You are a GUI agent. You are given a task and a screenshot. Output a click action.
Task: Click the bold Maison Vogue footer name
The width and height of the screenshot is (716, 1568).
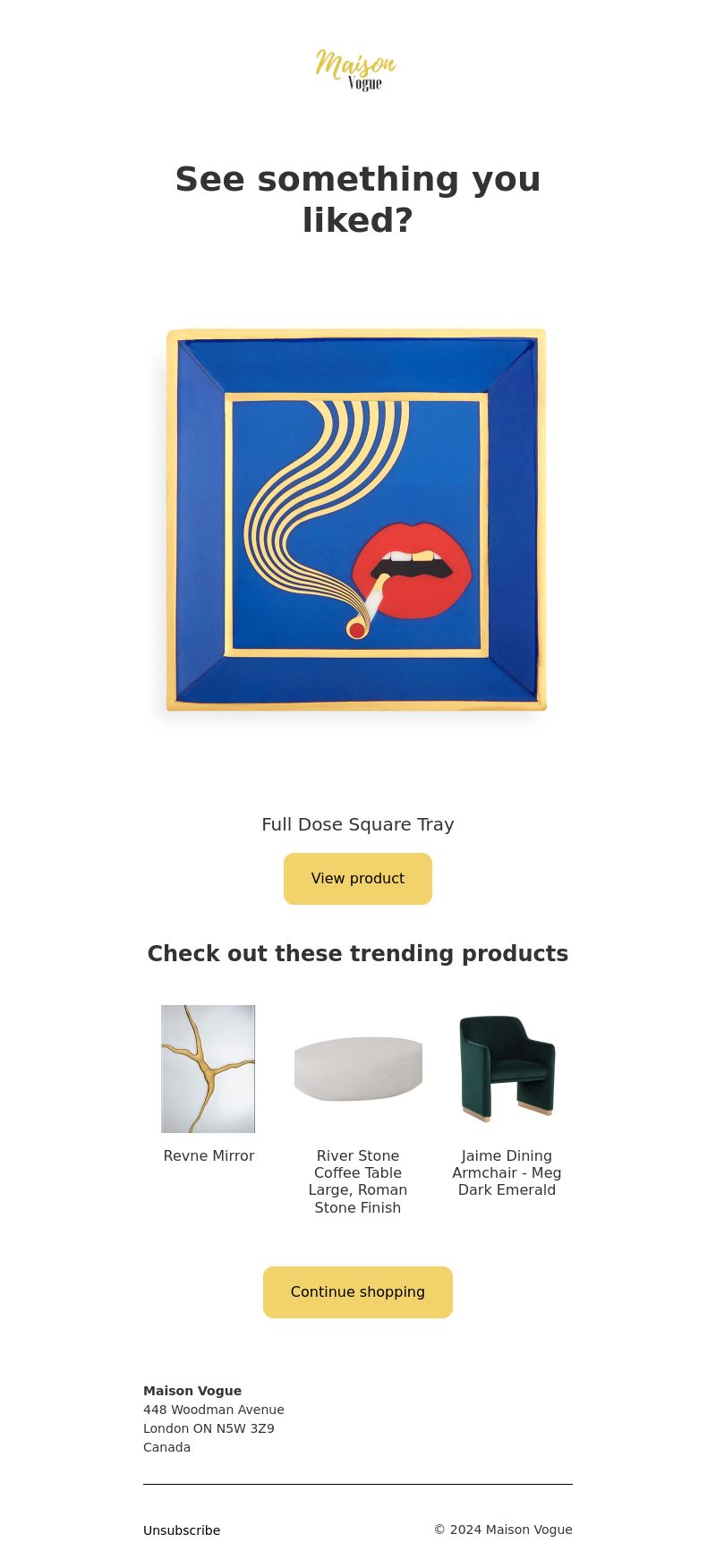pyautogui.click(x=192, y=1391)
